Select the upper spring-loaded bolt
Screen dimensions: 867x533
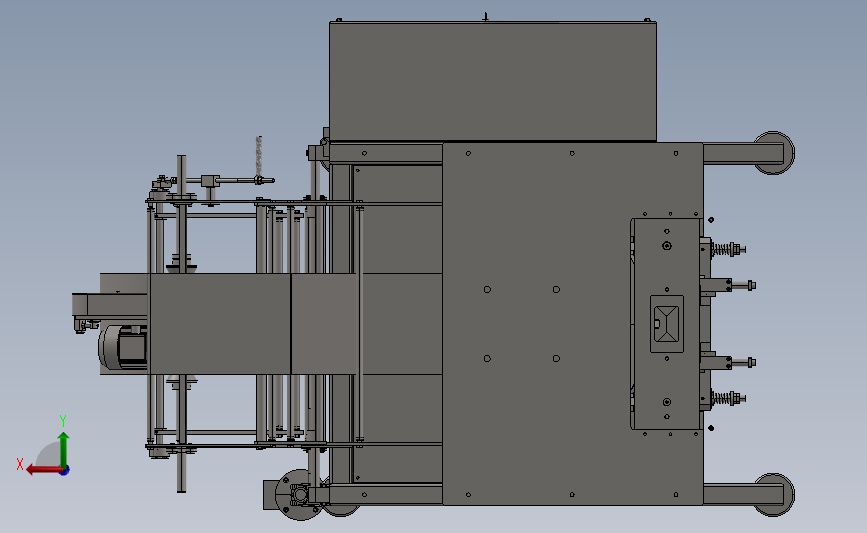coord(728,249)
